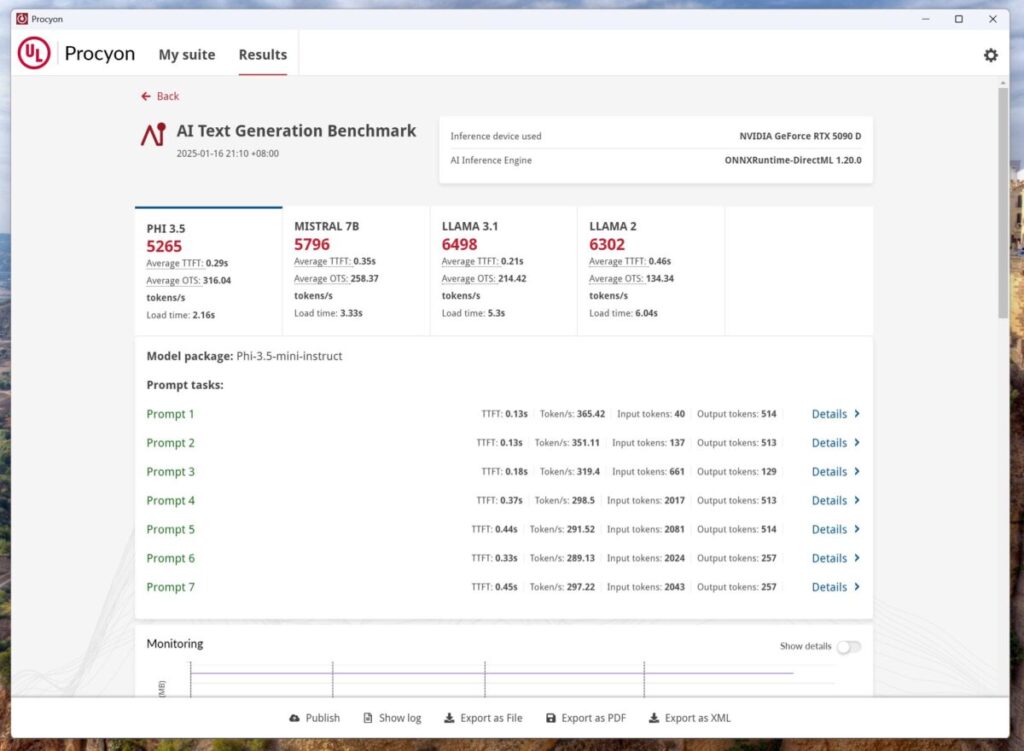This screenshot has width=1024, height=751.
Task: Switch to the Results tab
Action: click(x=263, y=55)
